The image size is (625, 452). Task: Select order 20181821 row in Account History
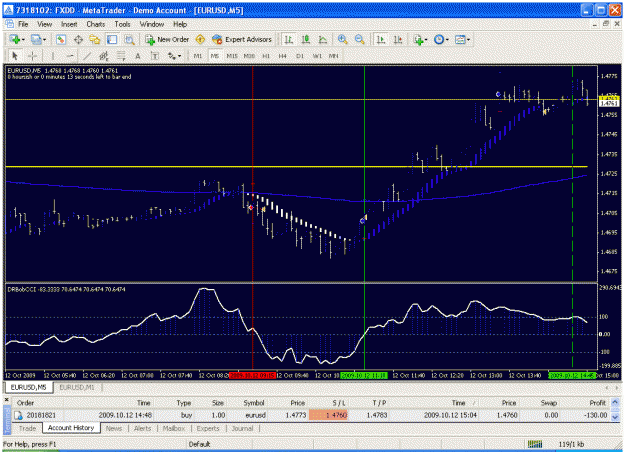(312, 415)
